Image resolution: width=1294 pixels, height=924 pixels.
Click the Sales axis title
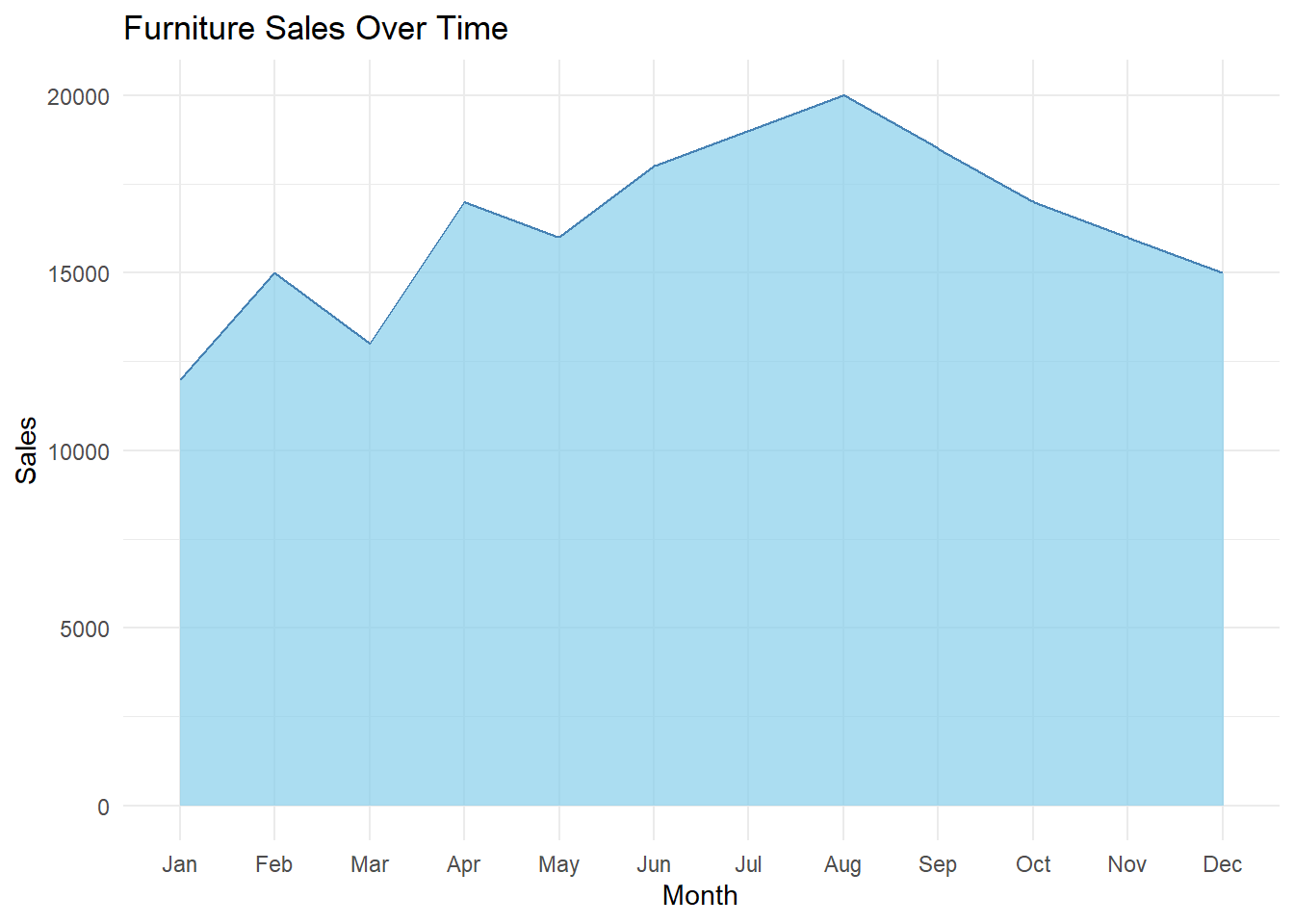click(x=27, y=450)
